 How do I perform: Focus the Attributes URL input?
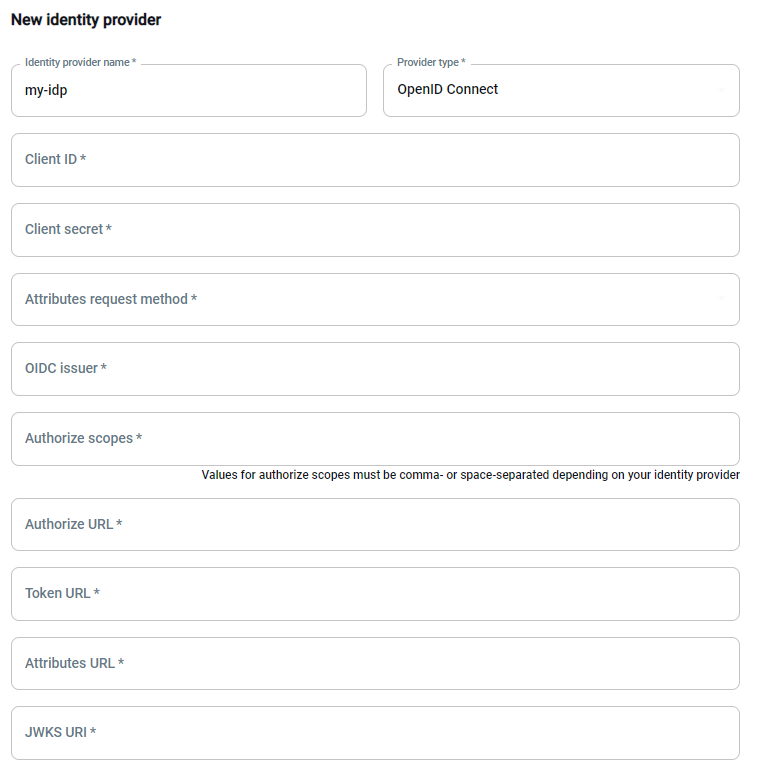[375, 664]
